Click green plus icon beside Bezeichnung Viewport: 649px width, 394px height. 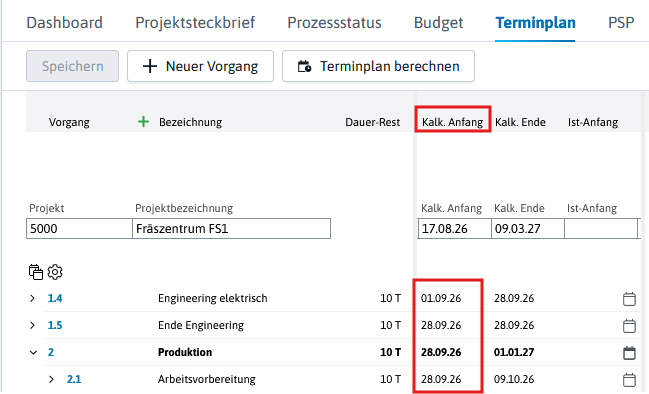point(143,122)
